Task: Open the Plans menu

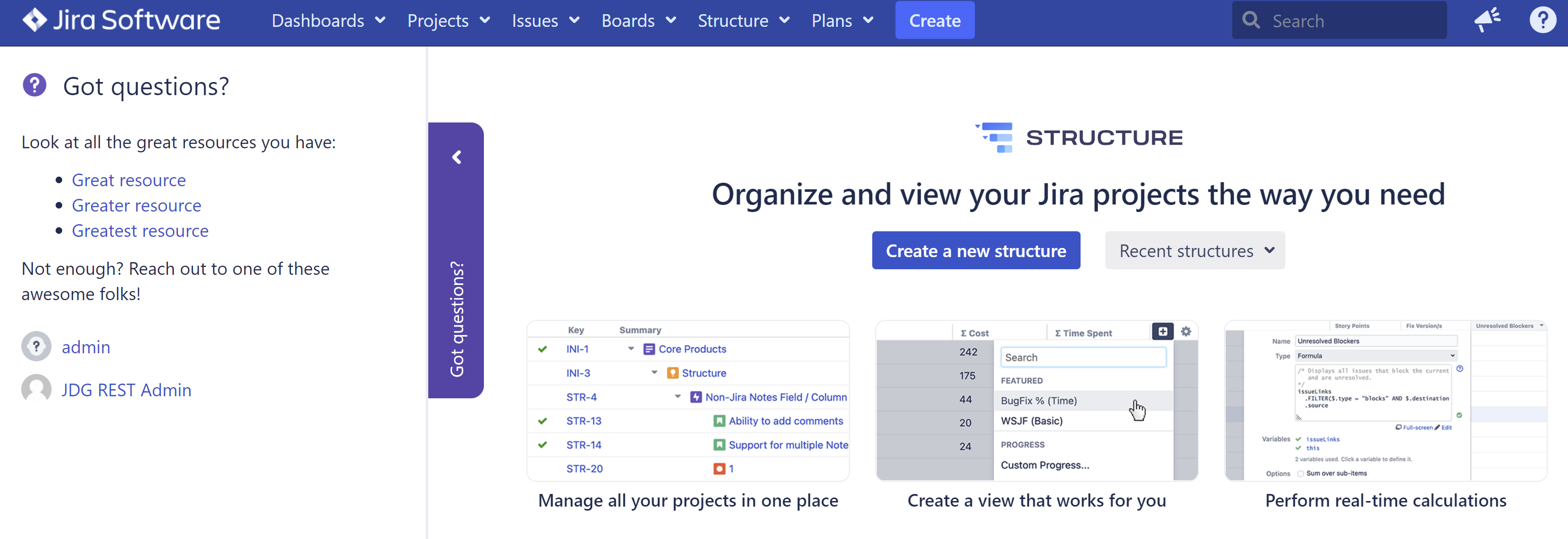Action: coord(842,21)
